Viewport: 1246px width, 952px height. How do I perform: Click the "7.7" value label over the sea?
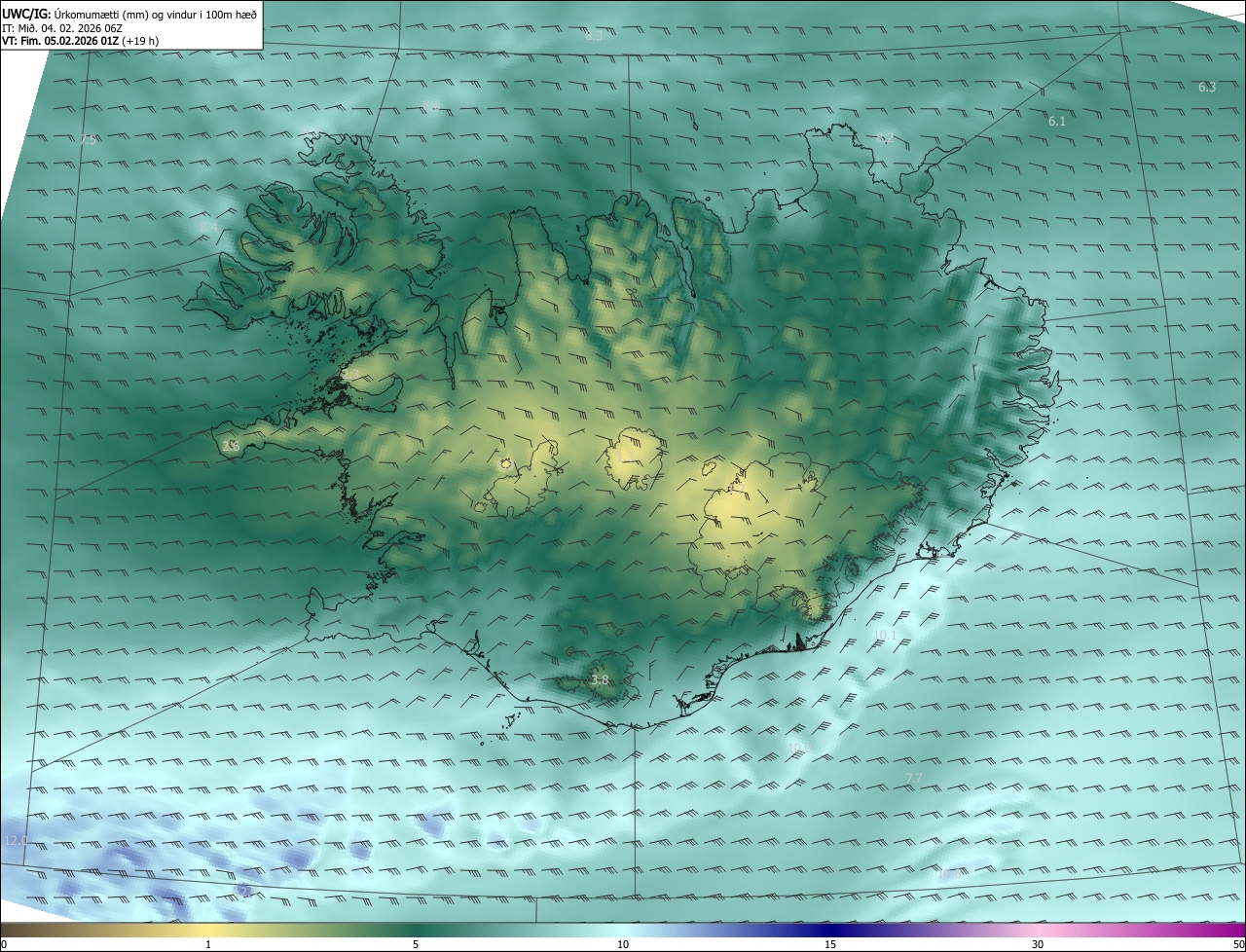coord(913,778)
